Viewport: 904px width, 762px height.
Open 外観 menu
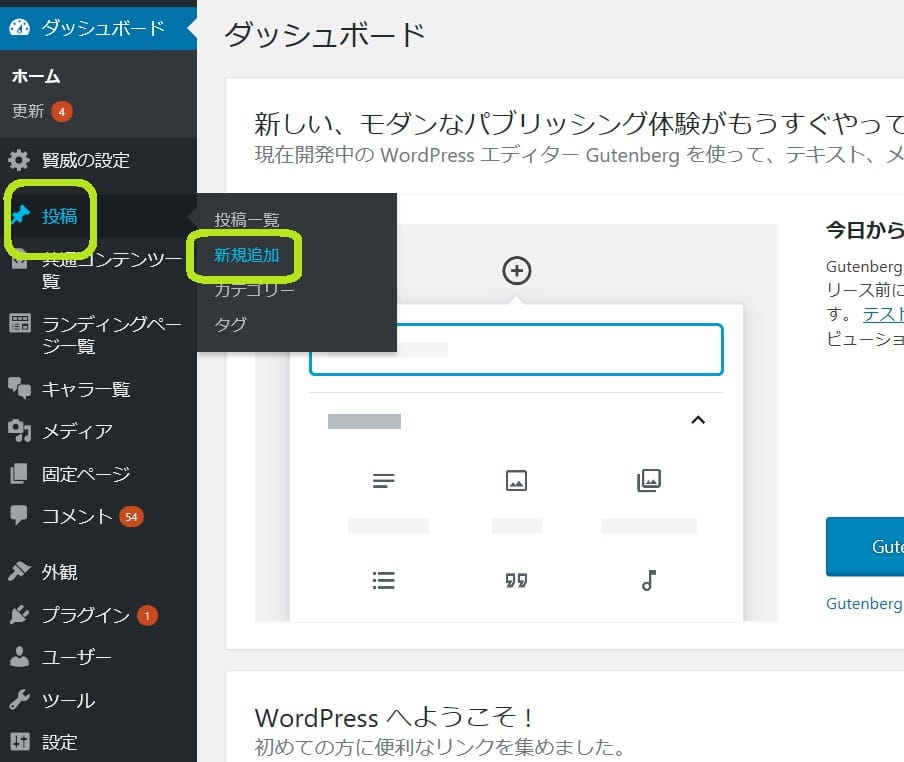point(98,572)
